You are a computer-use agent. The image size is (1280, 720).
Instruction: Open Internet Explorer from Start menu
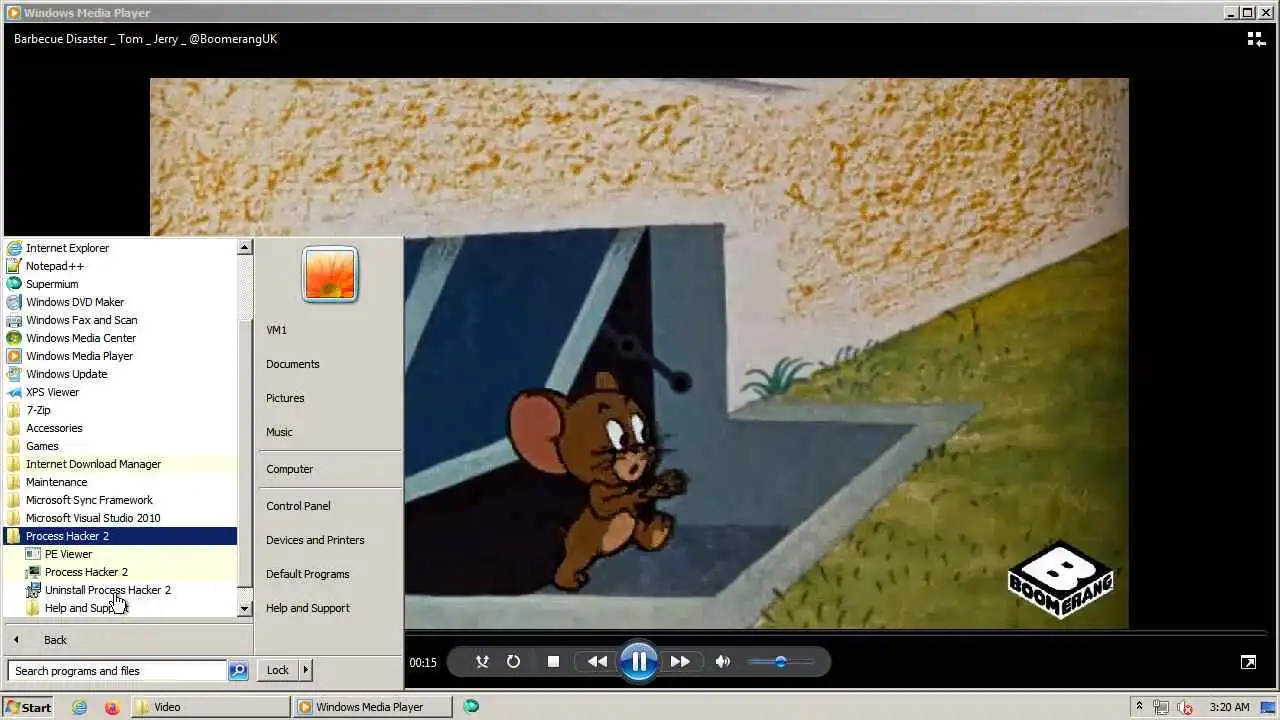(121, 248)
